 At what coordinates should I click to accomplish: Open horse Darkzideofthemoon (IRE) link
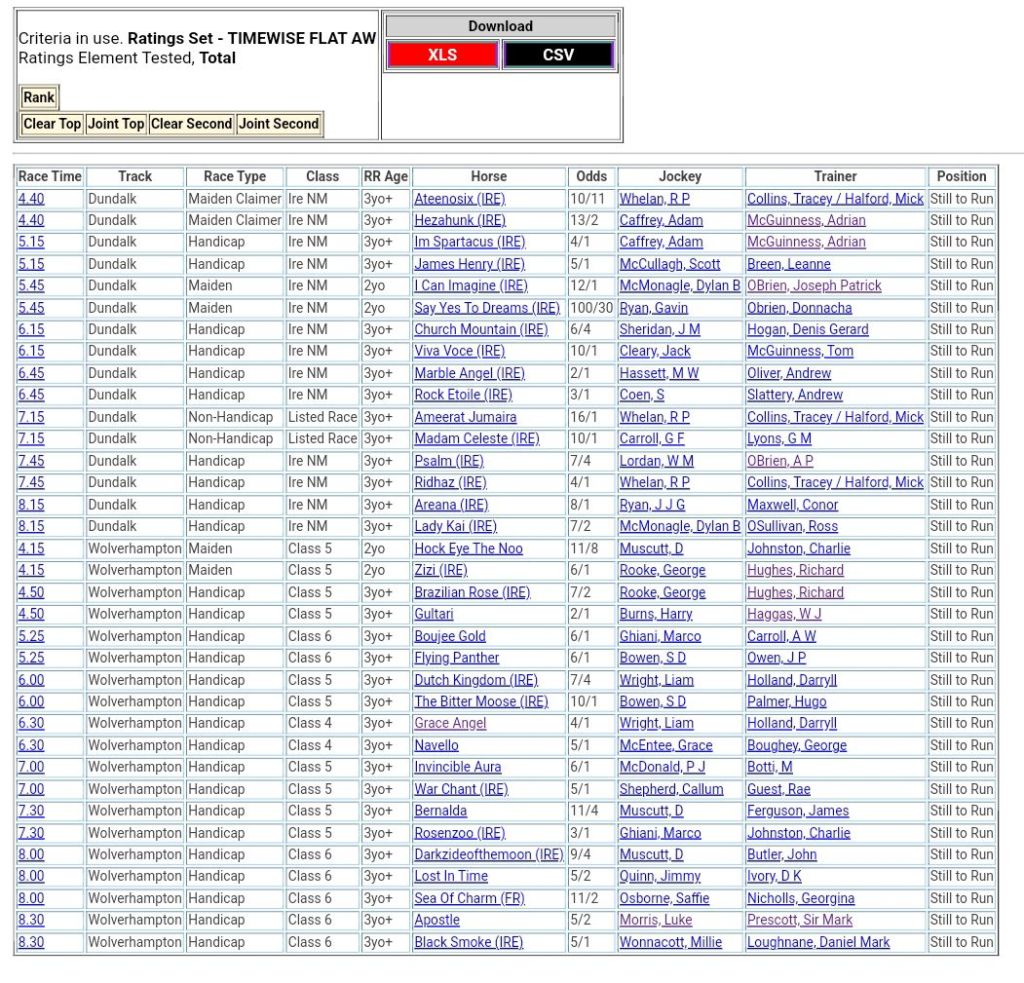[489, 855]
